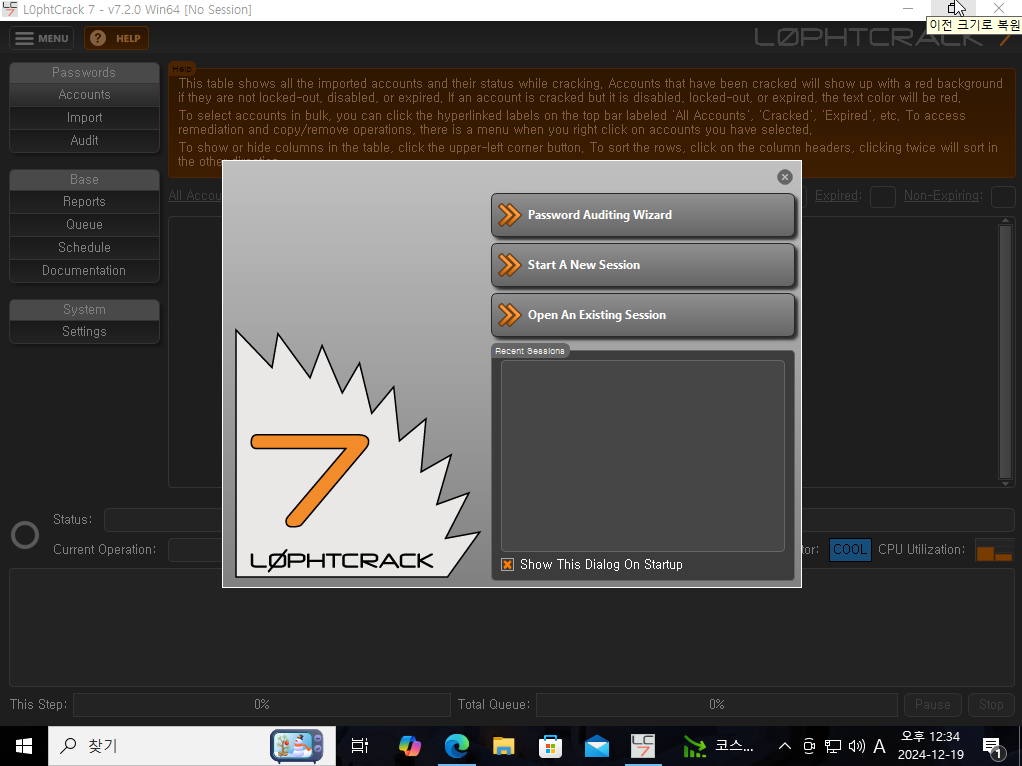Click the System section header
Screen dimensions: 1022x766
(84, 309)
